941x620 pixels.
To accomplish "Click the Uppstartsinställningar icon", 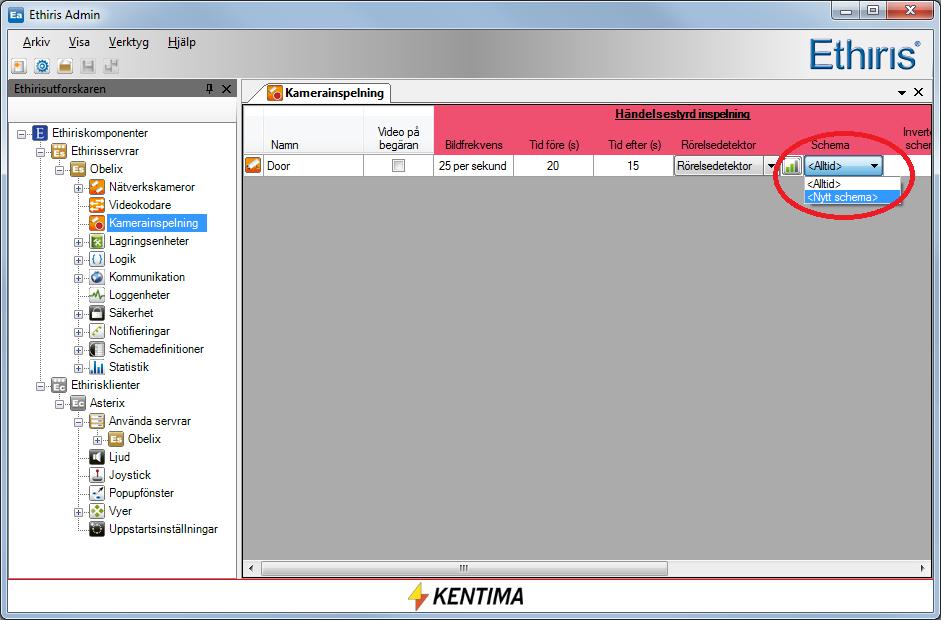I will (x=97, y=529).
